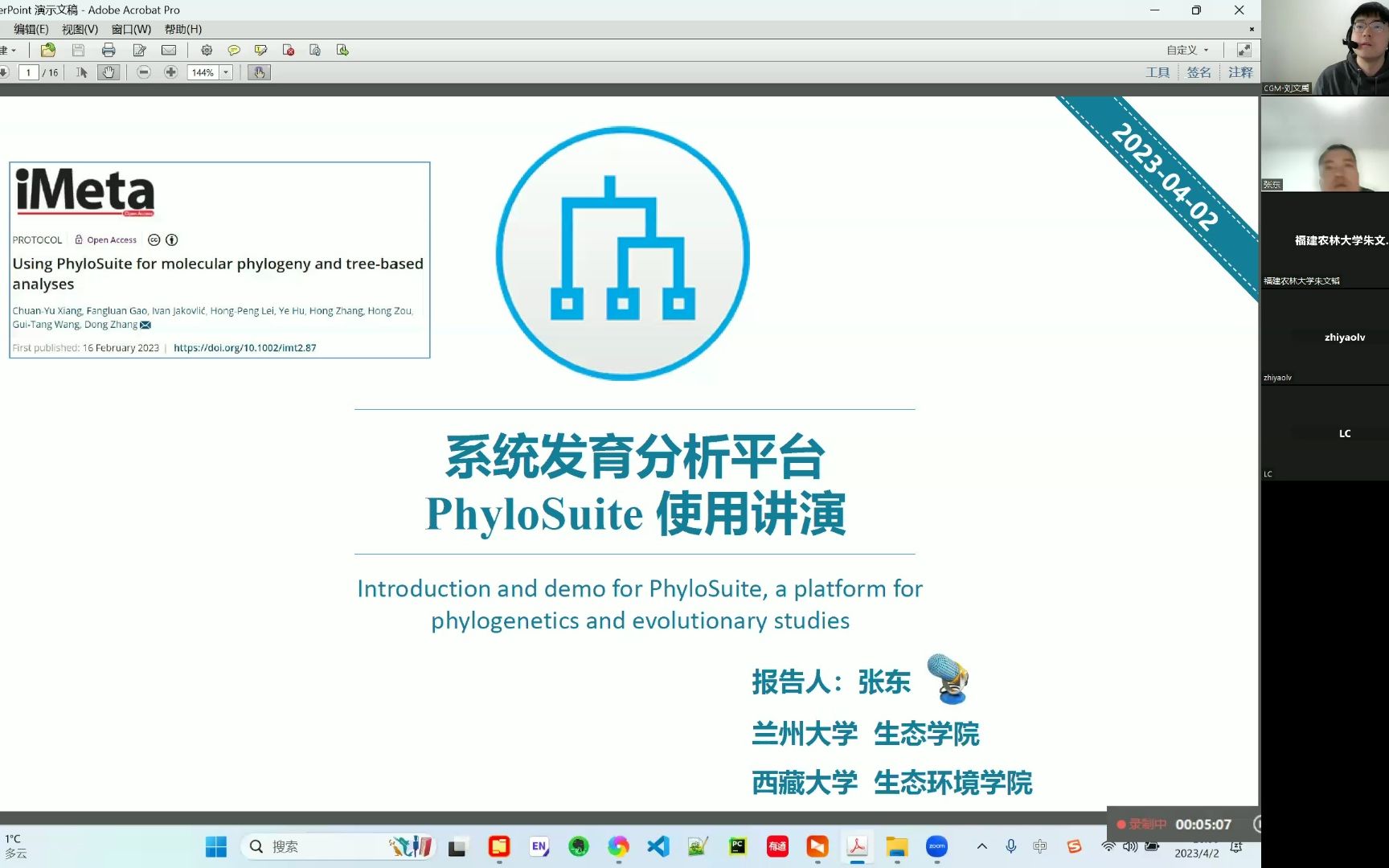This screenshot has height=868, width=1389.
Task: Expand hidden icons in the system tray
Action: (981, 846)
